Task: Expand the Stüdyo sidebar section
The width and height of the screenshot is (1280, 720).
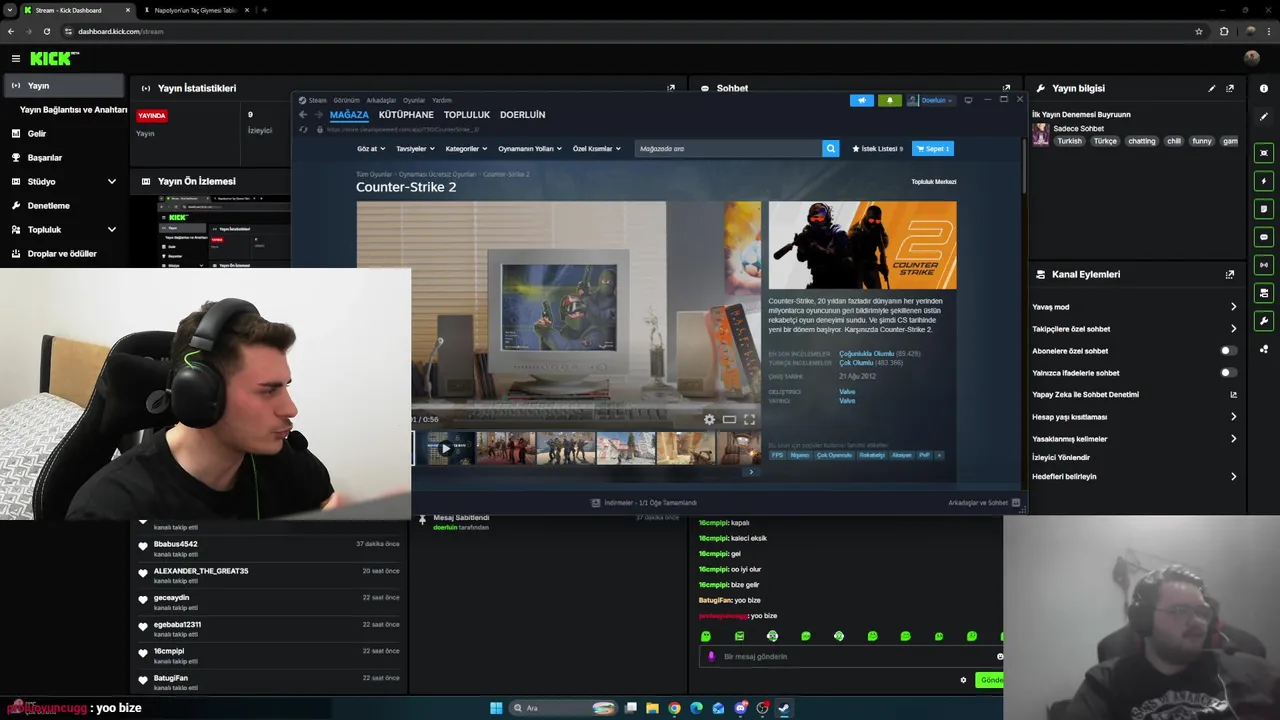Action: [x=63, y=182]
